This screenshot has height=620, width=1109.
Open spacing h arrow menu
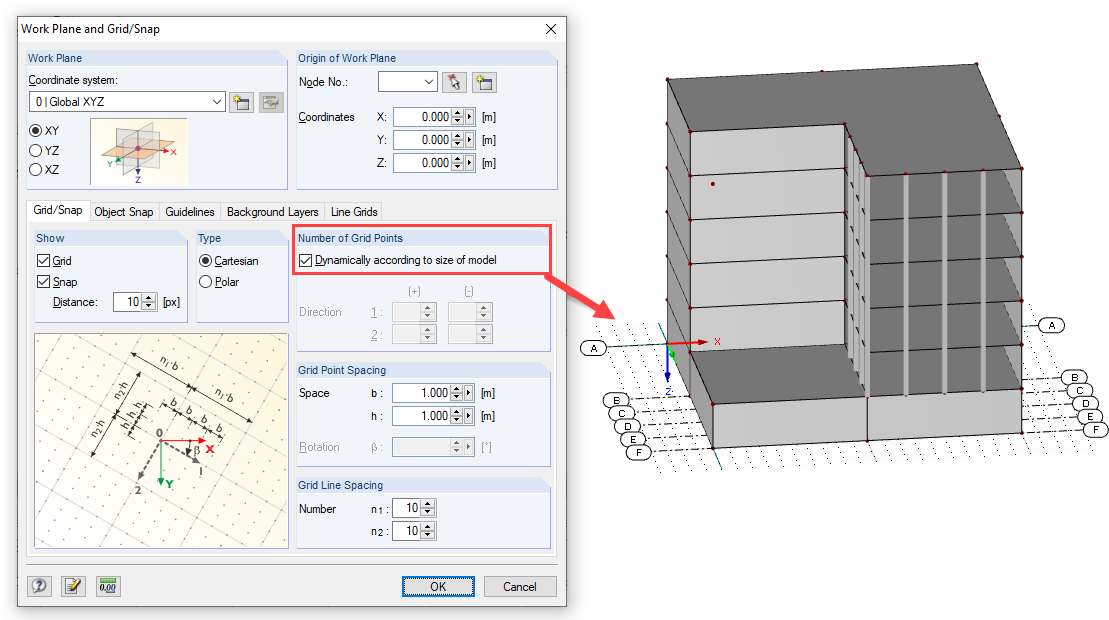point(469,416)
